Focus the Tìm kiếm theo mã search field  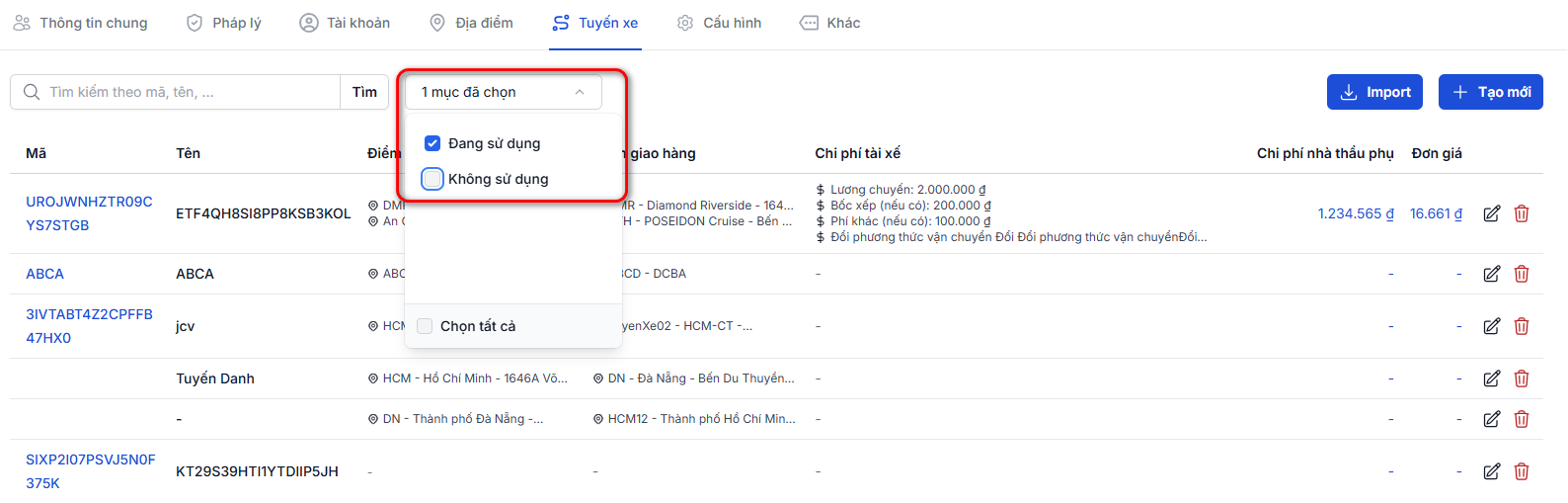176,92
